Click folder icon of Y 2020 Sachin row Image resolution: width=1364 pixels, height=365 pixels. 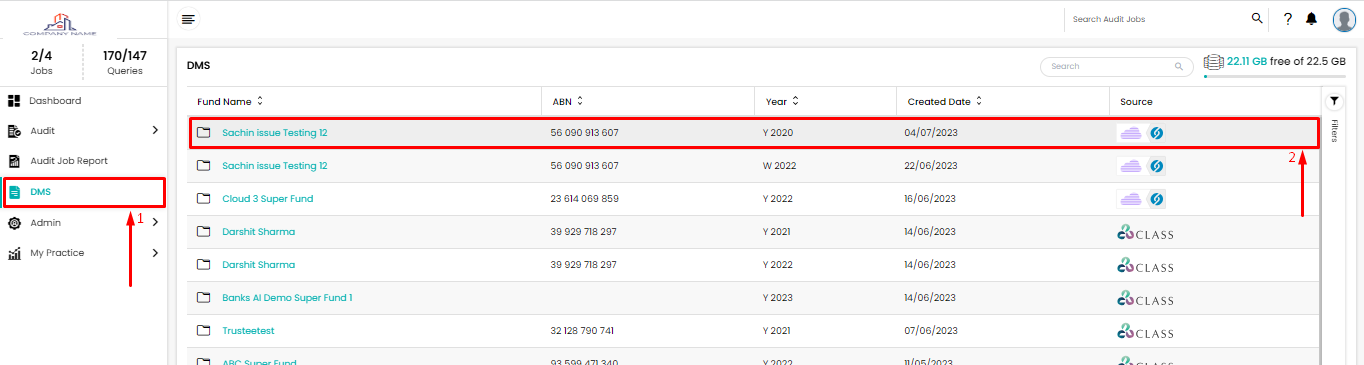click(x=204, y=133)
